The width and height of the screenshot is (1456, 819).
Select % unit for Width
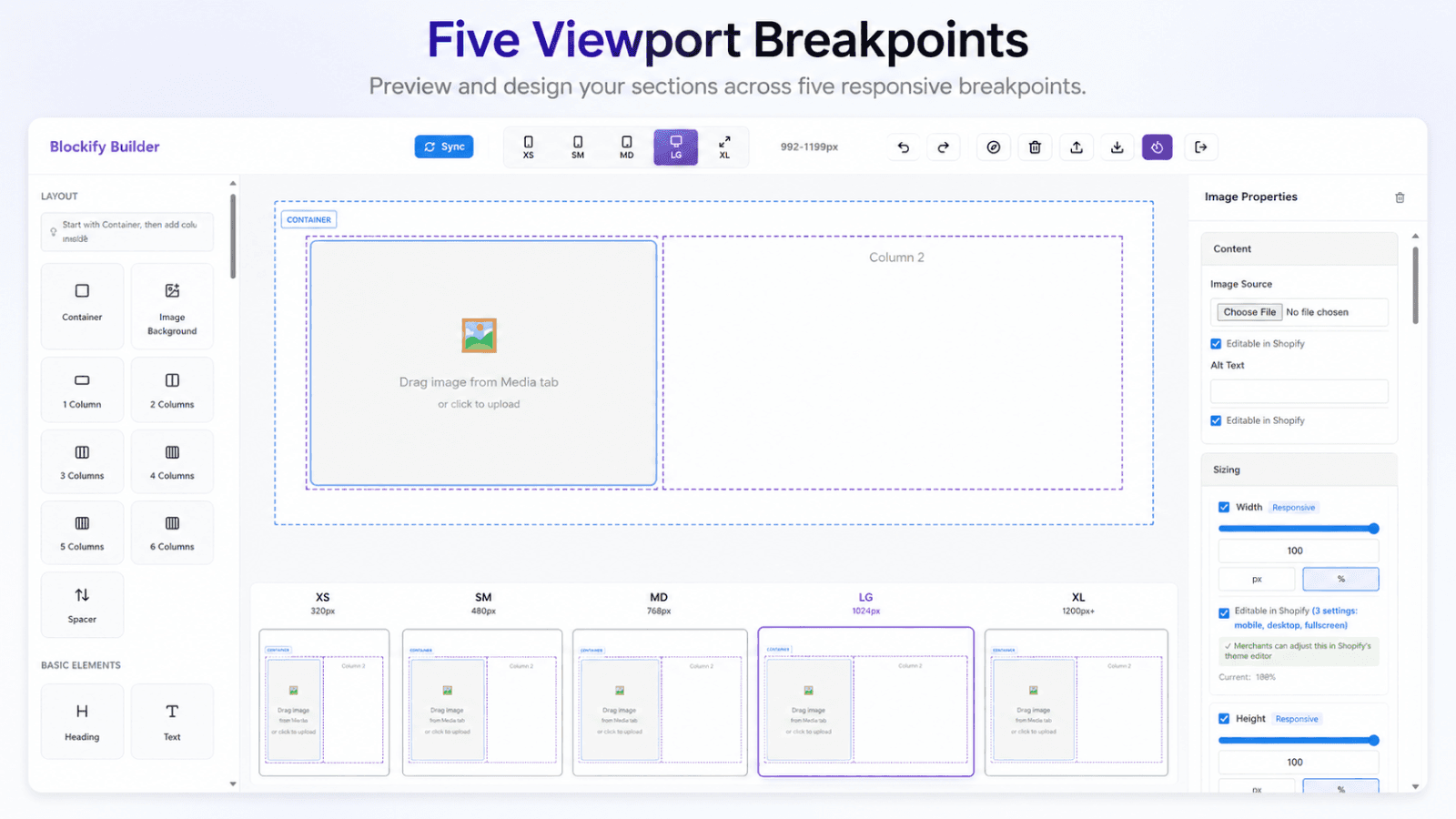1340,579
